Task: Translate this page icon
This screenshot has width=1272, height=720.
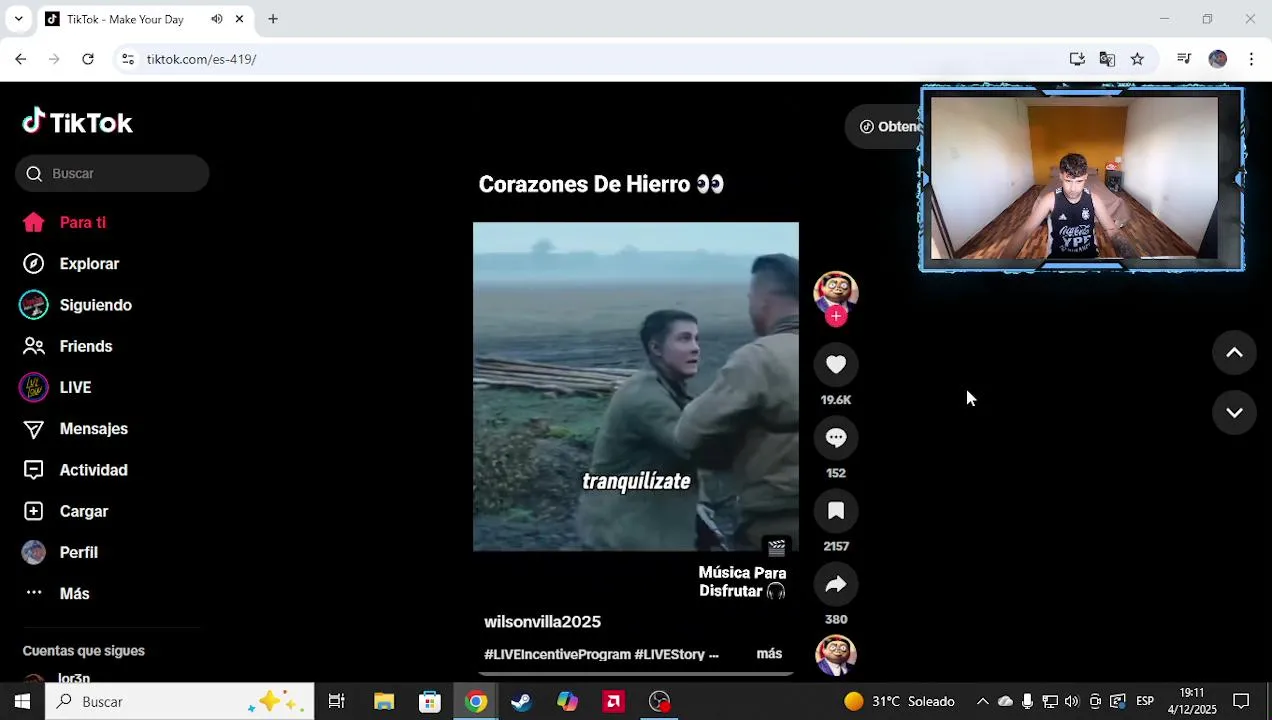Action: (x=1107, y=59)
